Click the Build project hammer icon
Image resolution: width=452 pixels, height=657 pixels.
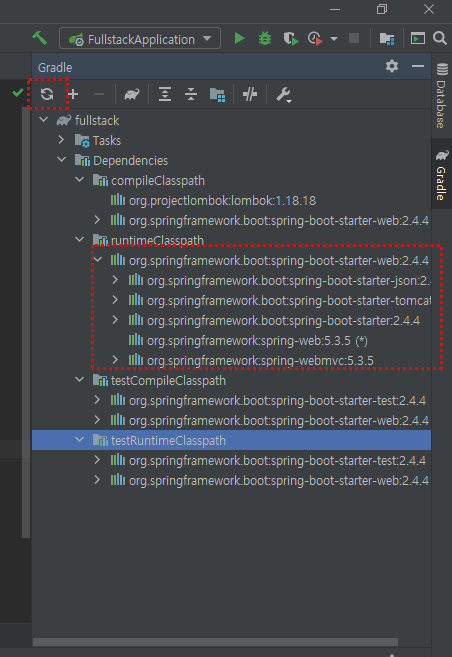[40, 38]
